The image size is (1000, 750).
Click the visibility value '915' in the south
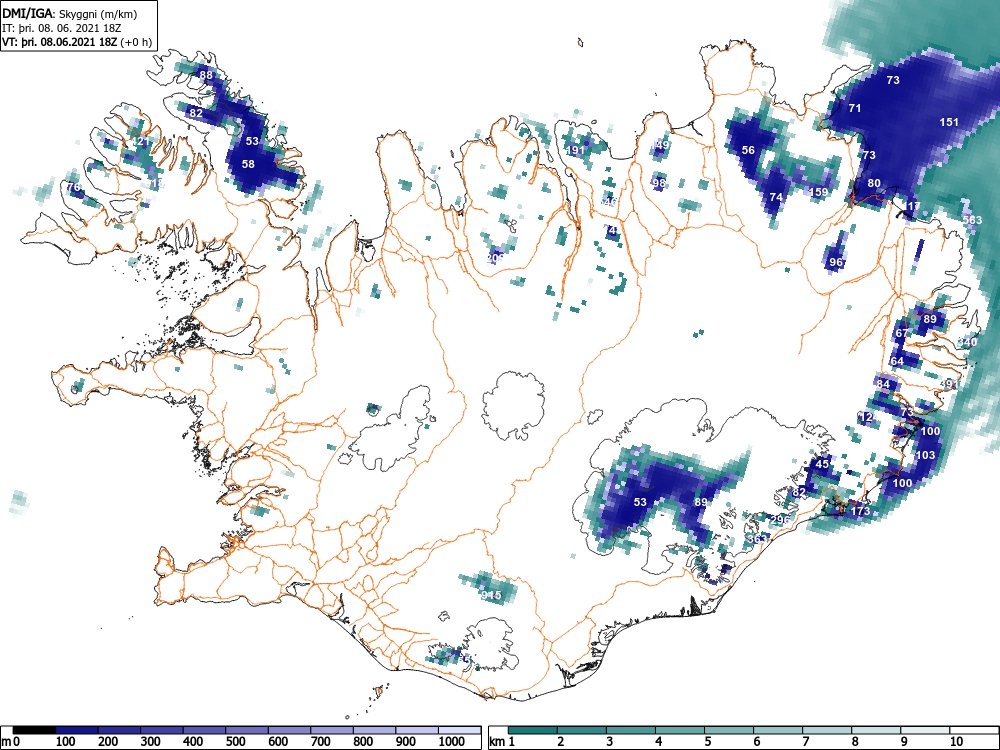click(492, 595)
